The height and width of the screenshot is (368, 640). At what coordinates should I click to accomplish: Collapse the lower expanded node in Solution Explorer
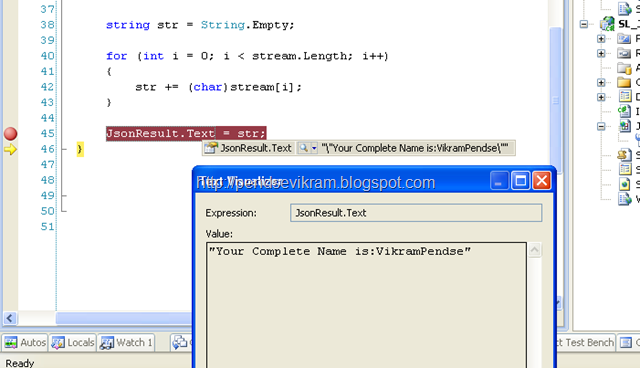tap(601, 126)
